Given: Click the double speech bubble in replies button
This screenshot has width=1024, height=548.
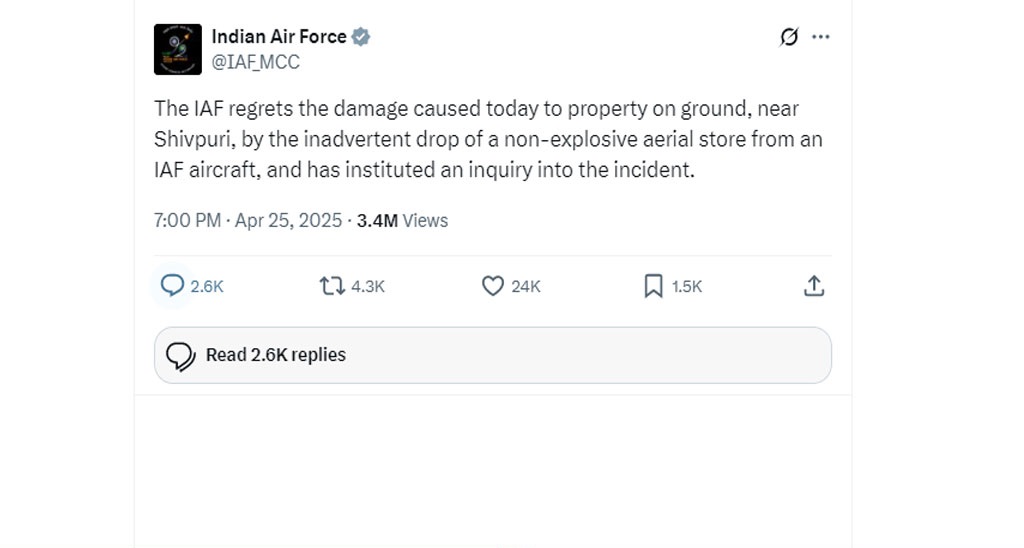Looking at the screenshot, I should click(181, 357).
